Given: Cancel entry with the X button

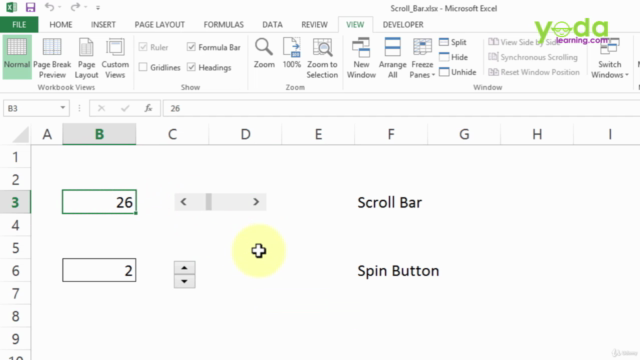Looking at the screenshot, I should [x=101, y=108].
